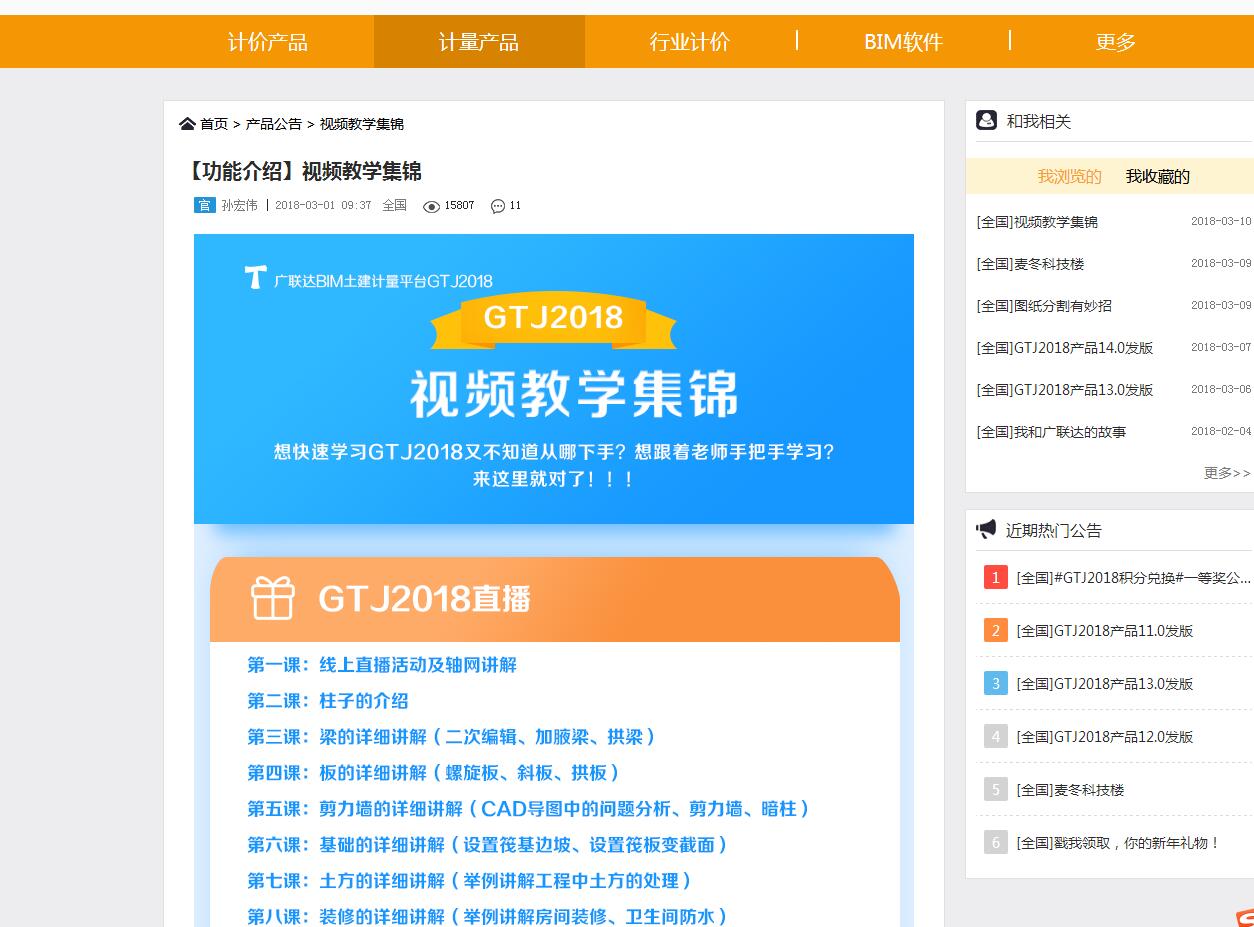1254x927 pixels.
Task: Open the 更多 menu
Action: click(x=1116, y=42)
